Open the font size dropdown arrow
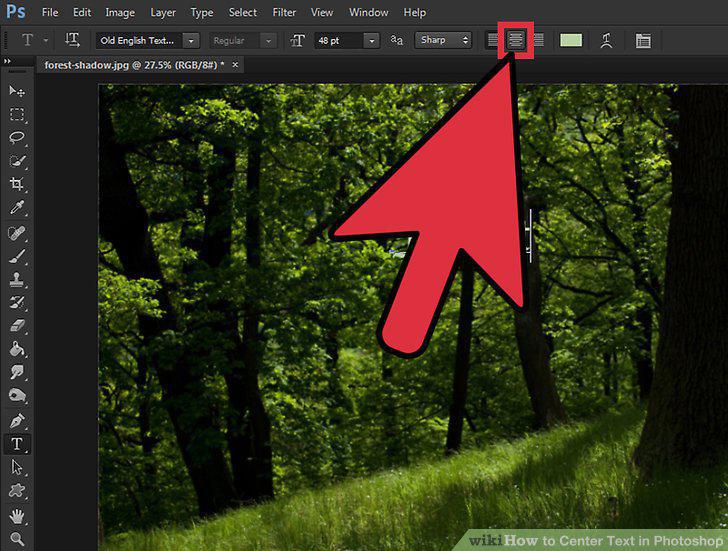The height and width of the screenshot is (551, 728). [371, 41]
